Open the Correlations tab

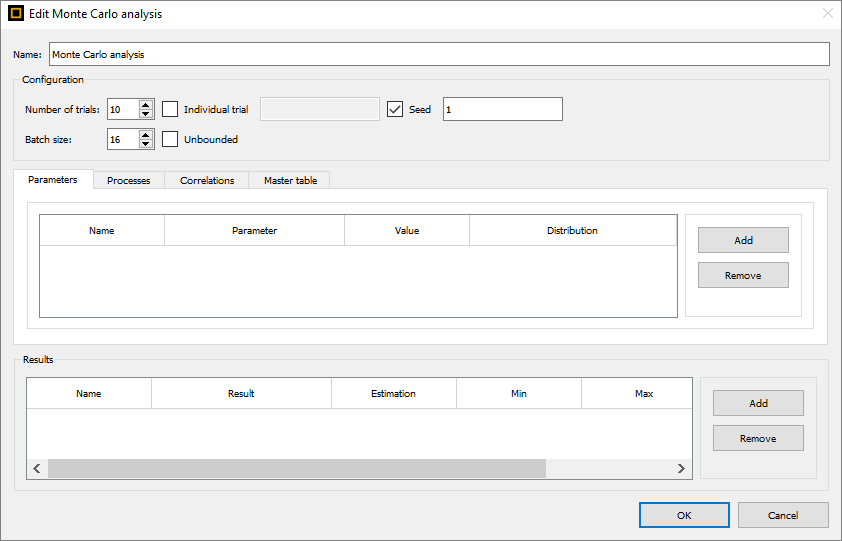tap(207, 181)
